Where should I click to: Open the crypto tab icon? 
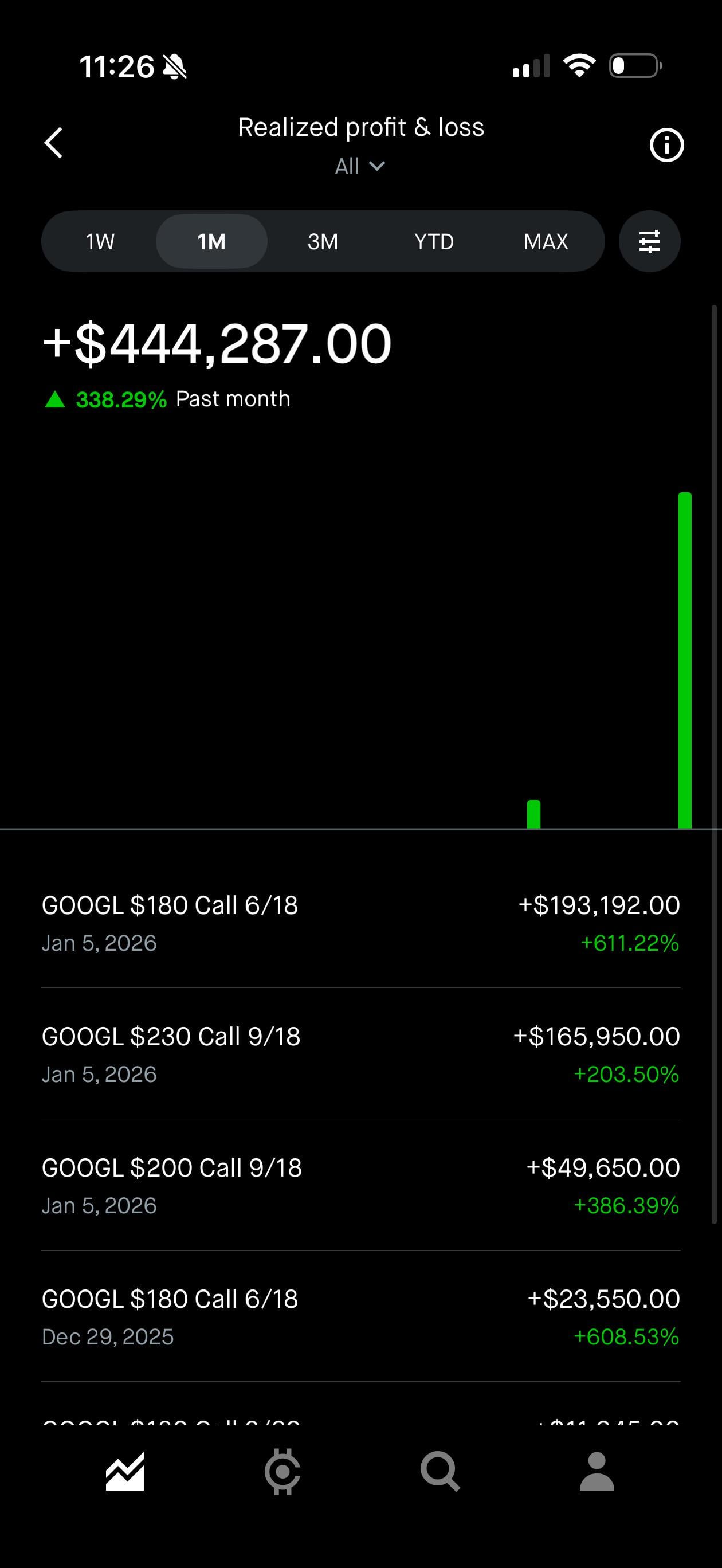pyautogui.click(x=282, y=1471)
